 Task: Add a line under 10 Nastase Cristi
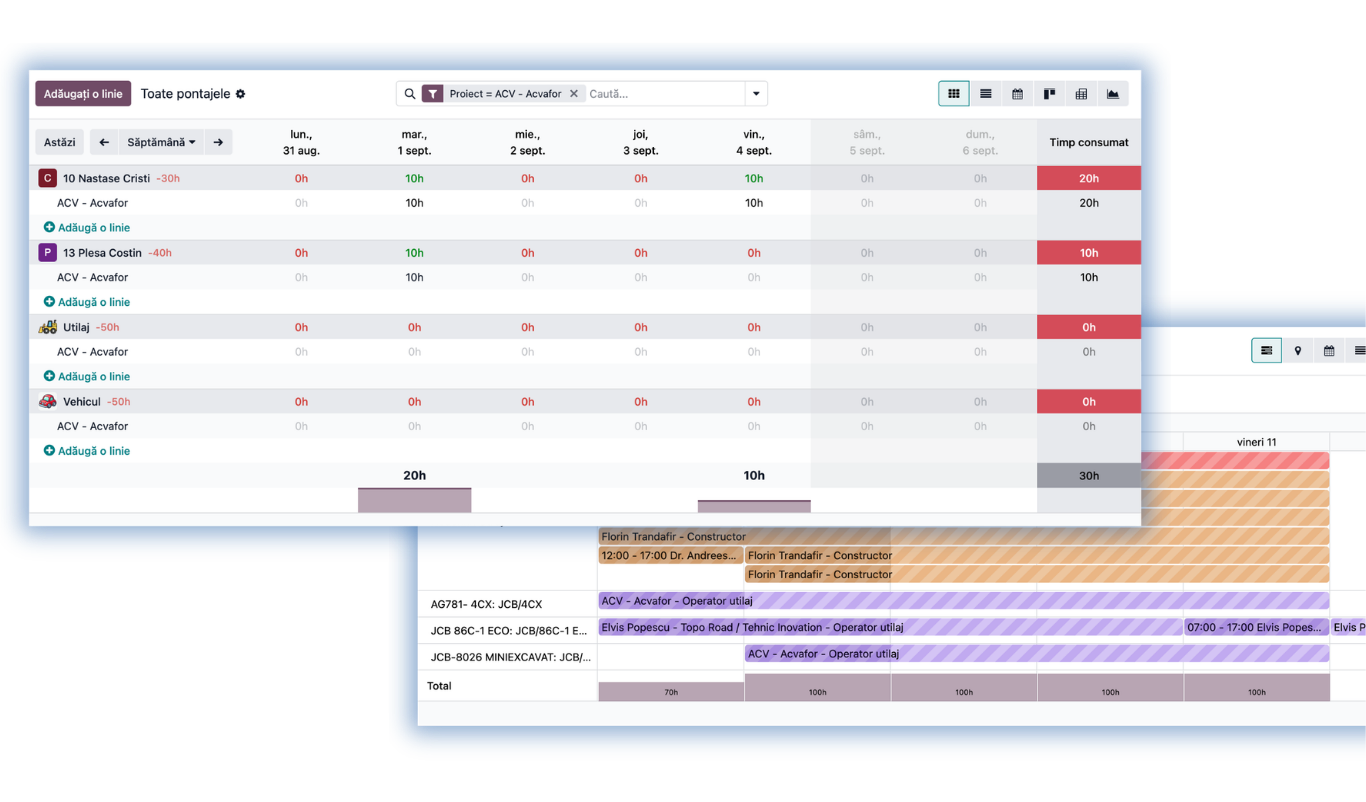(x=87, y=228)
